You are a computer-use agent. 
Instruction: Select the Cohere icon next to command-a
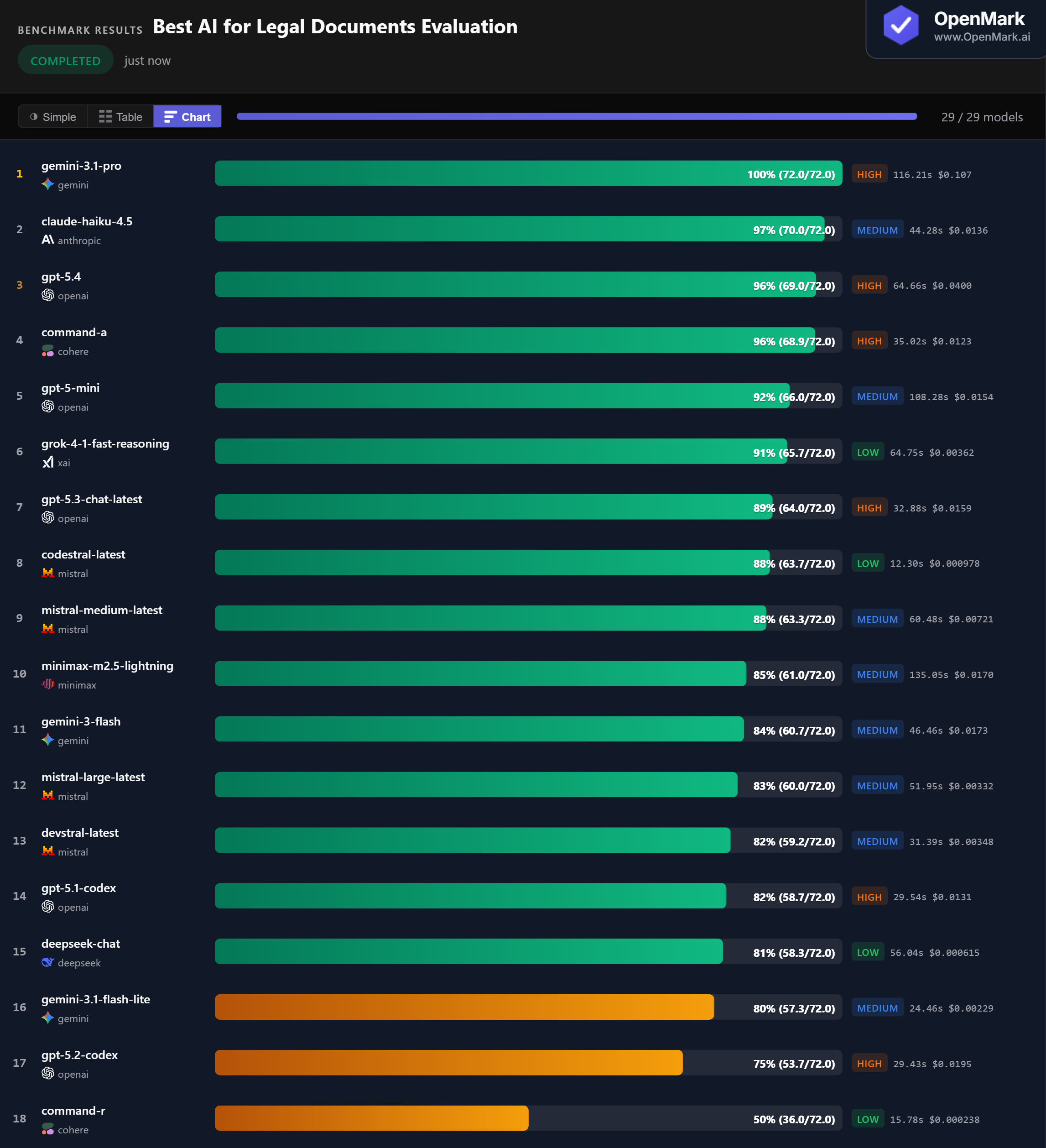(x=48, y=351)
